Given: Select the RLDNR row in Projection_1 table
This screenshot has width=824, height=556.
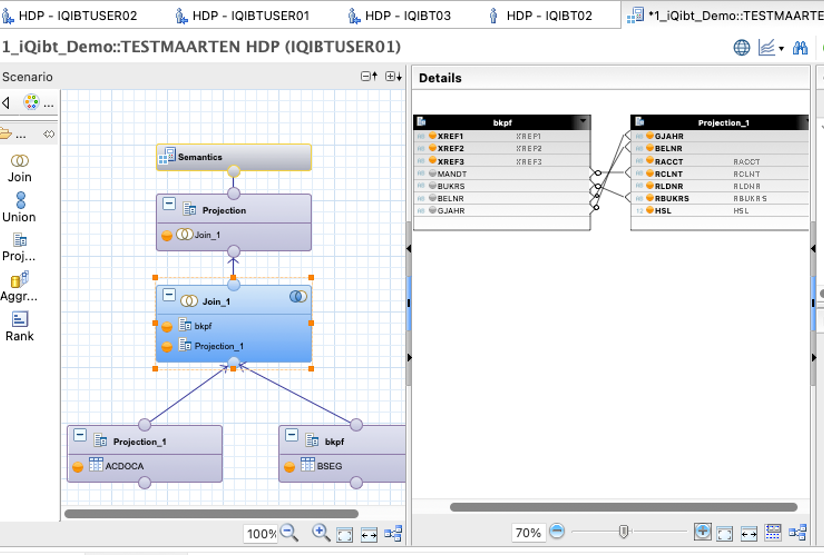Looking at the screenshot, I should click(x=720, y=186).
